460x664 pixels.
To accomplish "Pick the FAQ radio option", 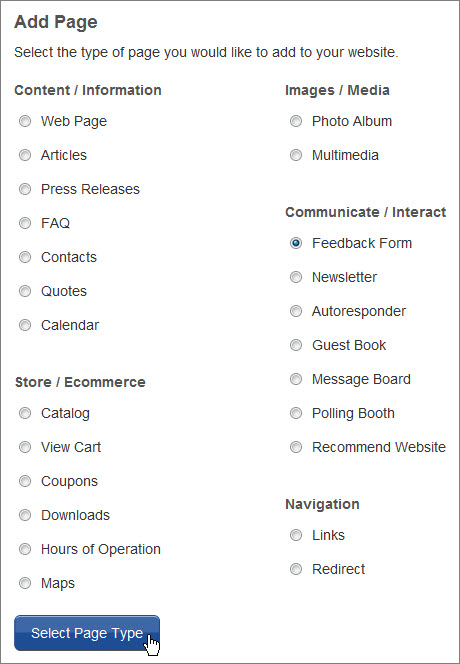I will (x=25, y=223).
